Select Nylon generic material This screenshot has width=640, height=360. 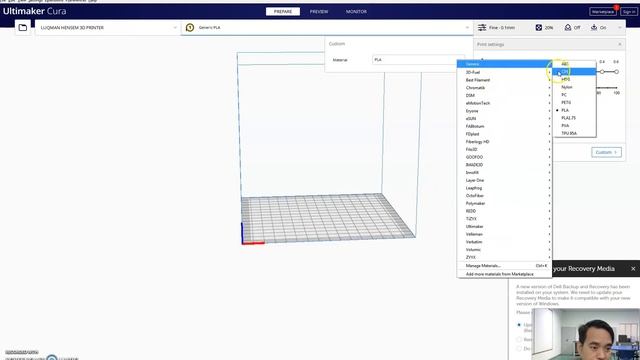point(575,87)
